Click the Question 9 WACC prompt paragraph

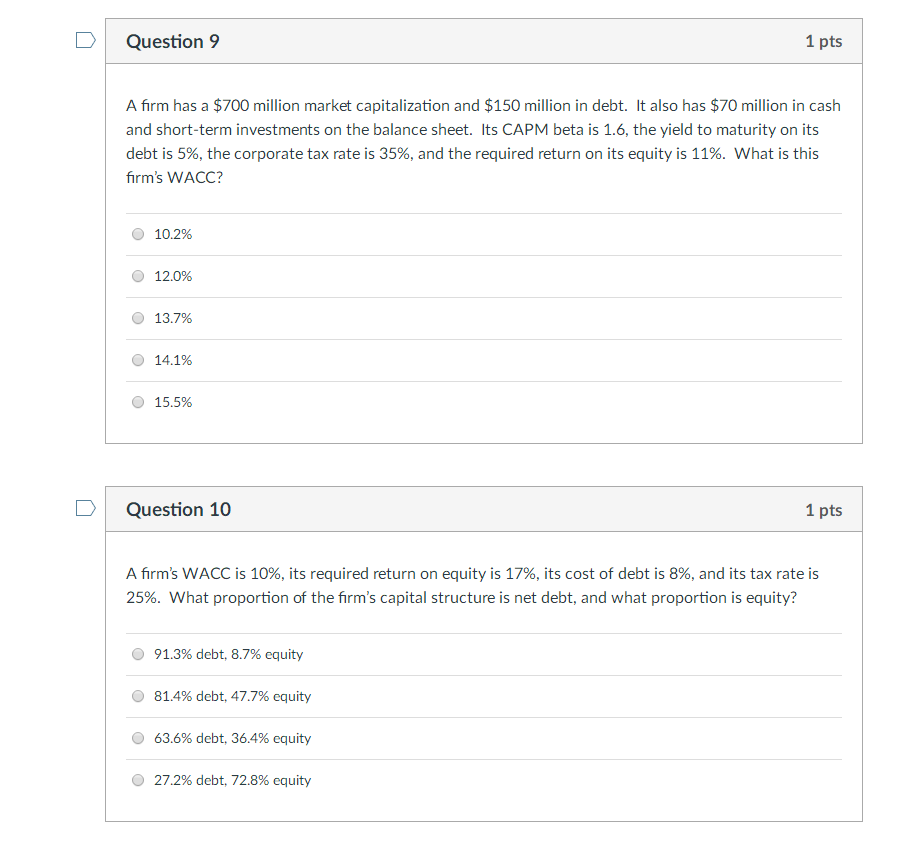click(x=483, y=141)
